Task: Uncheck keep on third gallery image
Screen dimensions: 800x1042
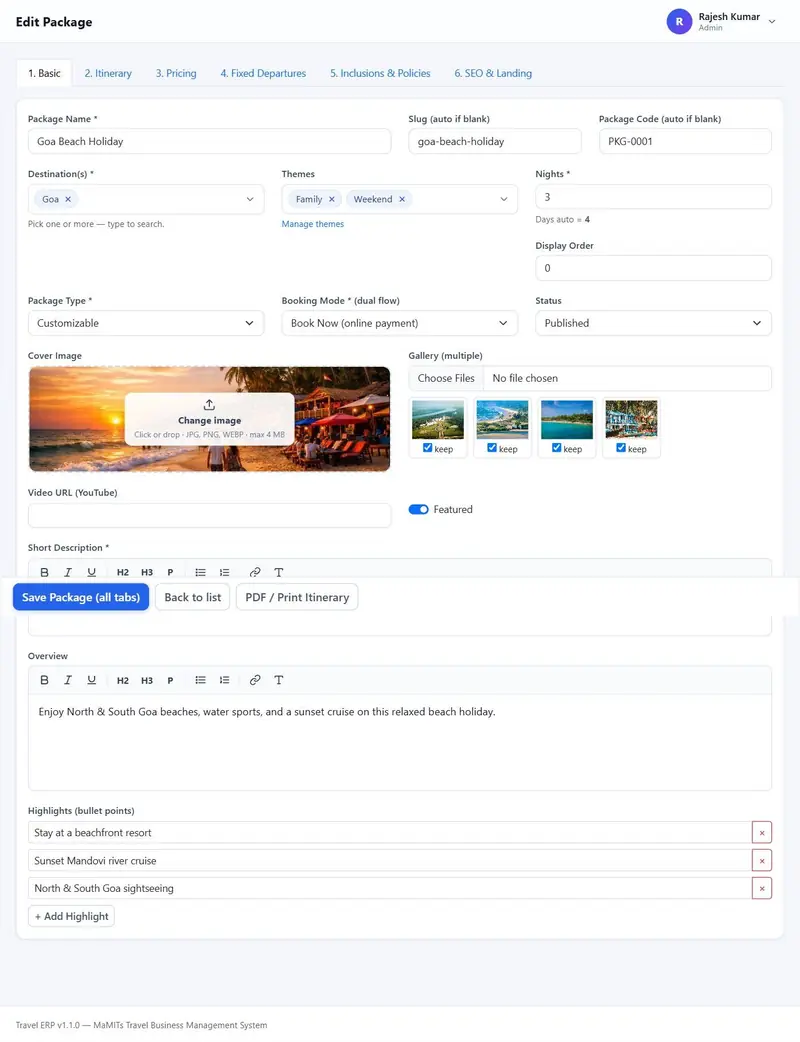Action: point(557,448)
